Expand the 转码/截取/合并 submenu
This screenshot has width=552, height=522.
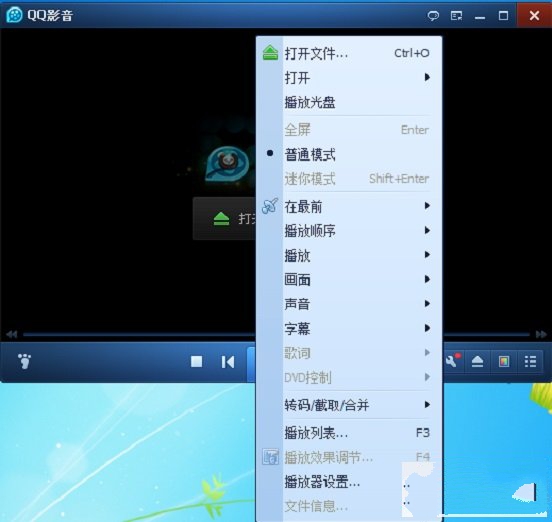pos(349,405)
